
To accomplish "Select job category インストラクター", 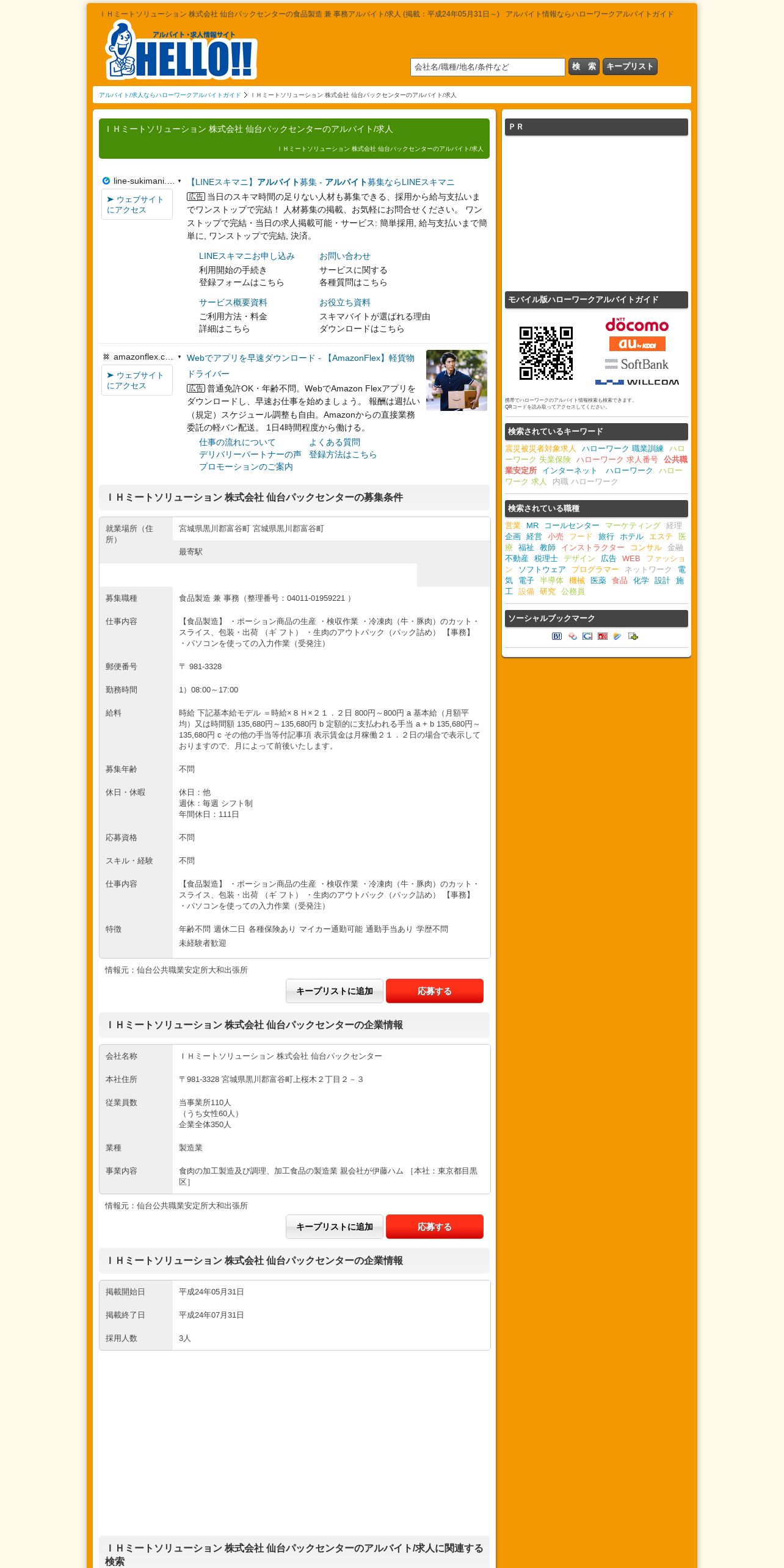I will pos(593,548).
